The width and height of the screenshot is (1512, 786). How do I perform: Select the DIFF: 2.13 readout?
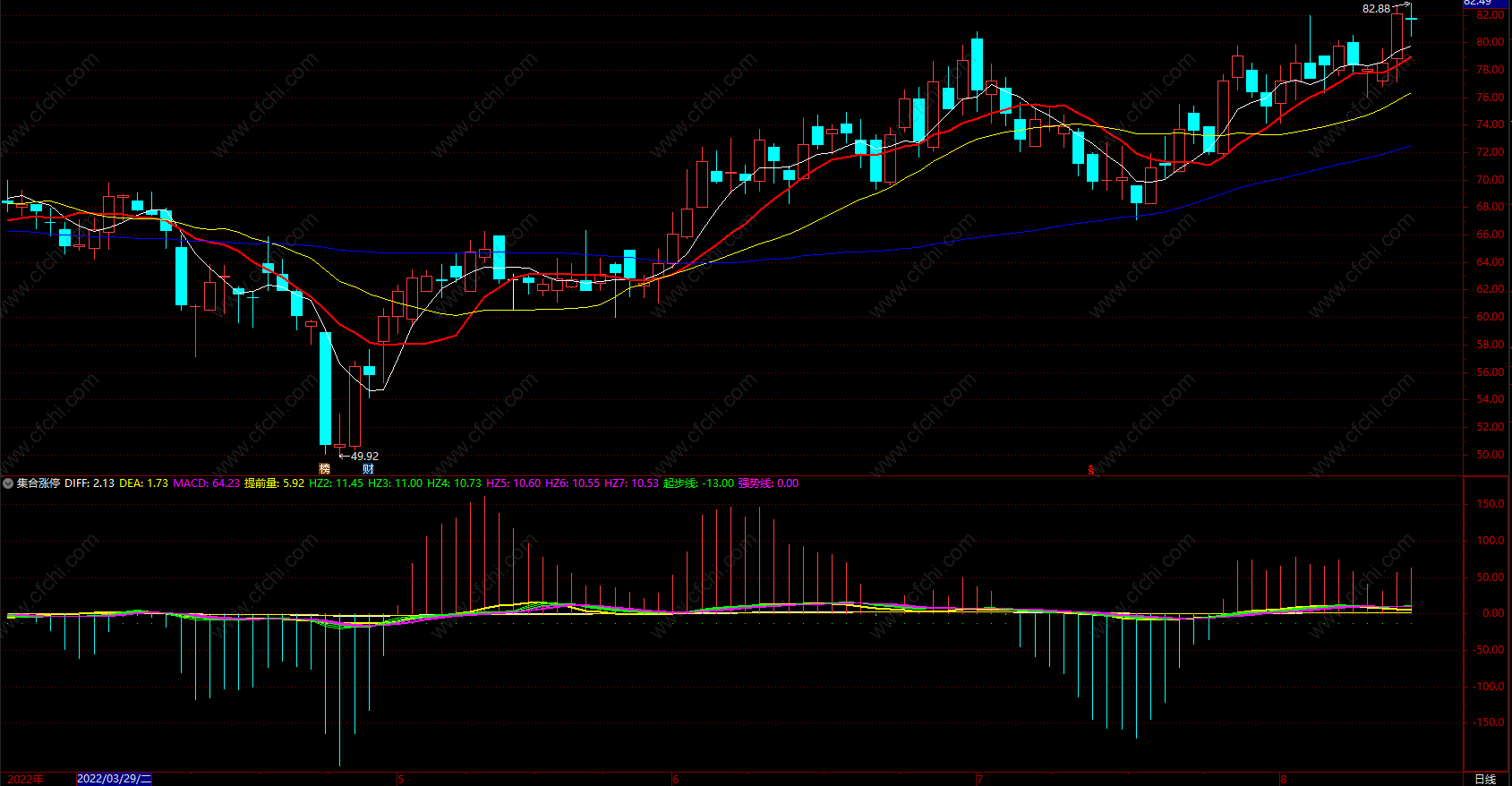click(x=90, y=483)
